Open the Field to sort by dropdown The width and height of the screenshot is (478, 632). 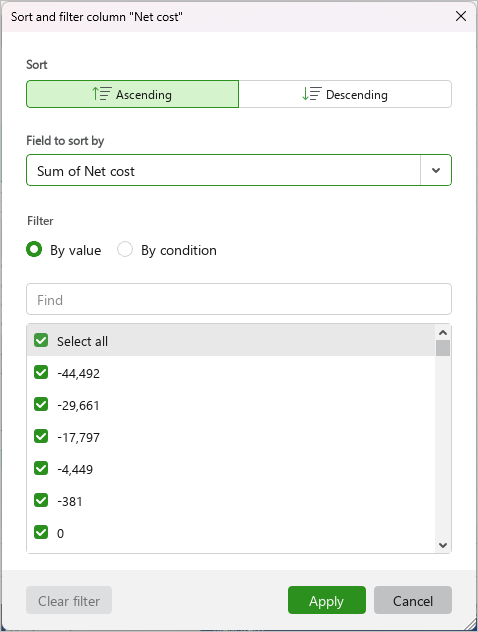(239, 170)
